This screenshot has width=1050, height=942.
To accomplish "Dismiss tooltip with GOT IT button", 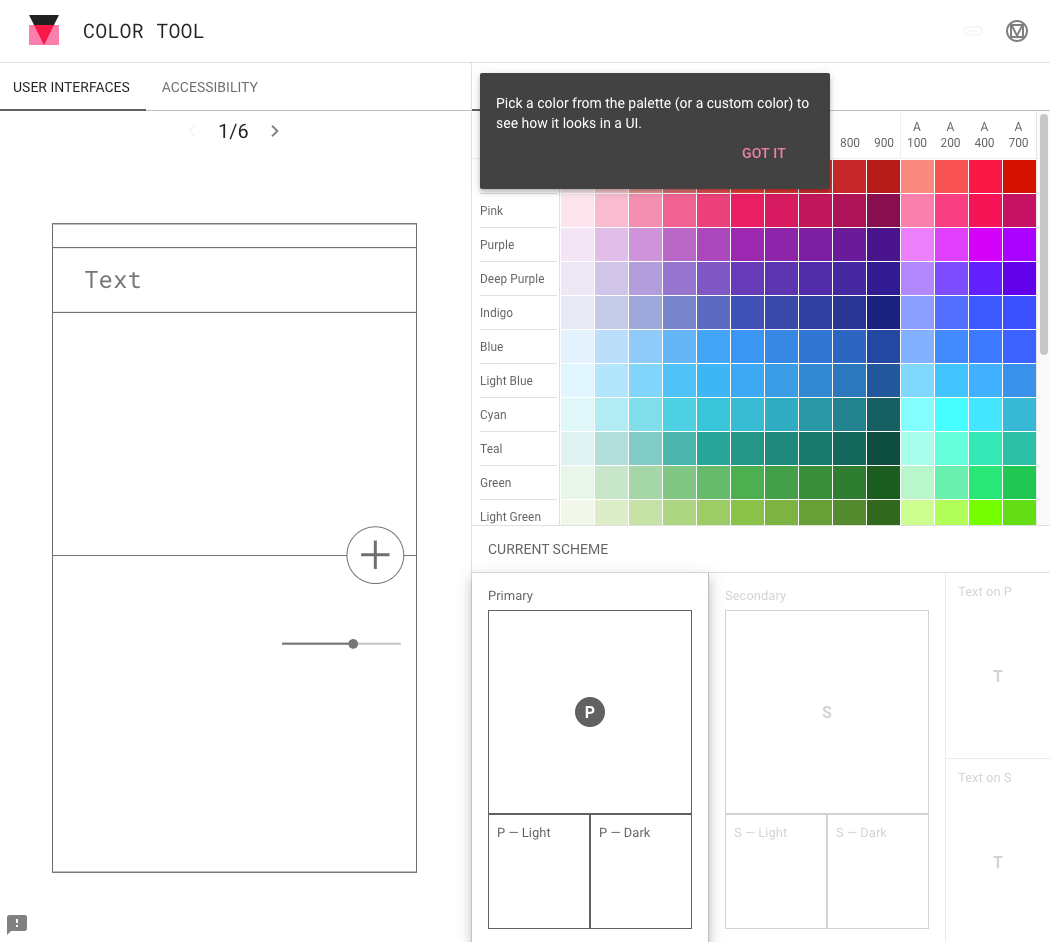I will point(763,153).
